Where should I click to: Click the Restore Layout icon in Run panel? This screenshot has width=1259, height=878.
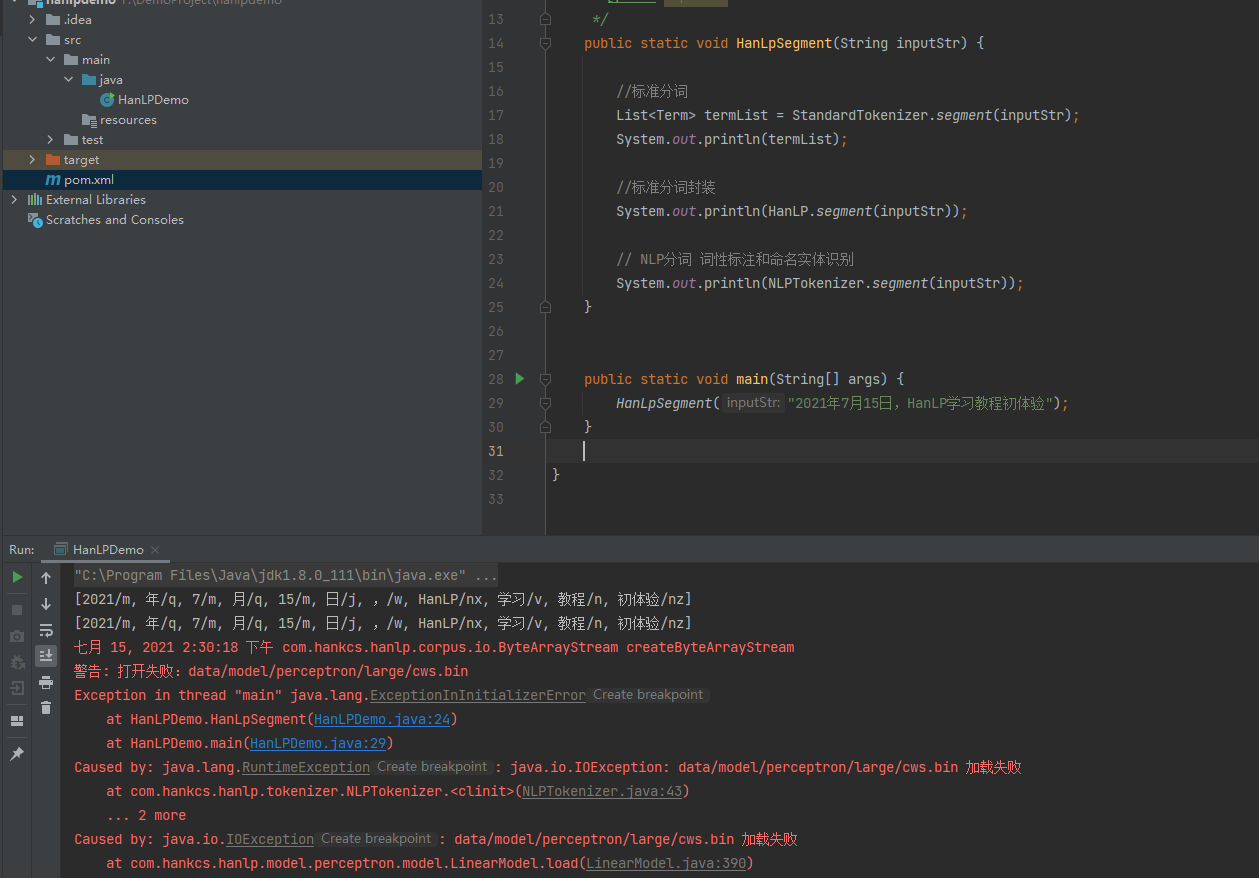[x=17, y=721]
